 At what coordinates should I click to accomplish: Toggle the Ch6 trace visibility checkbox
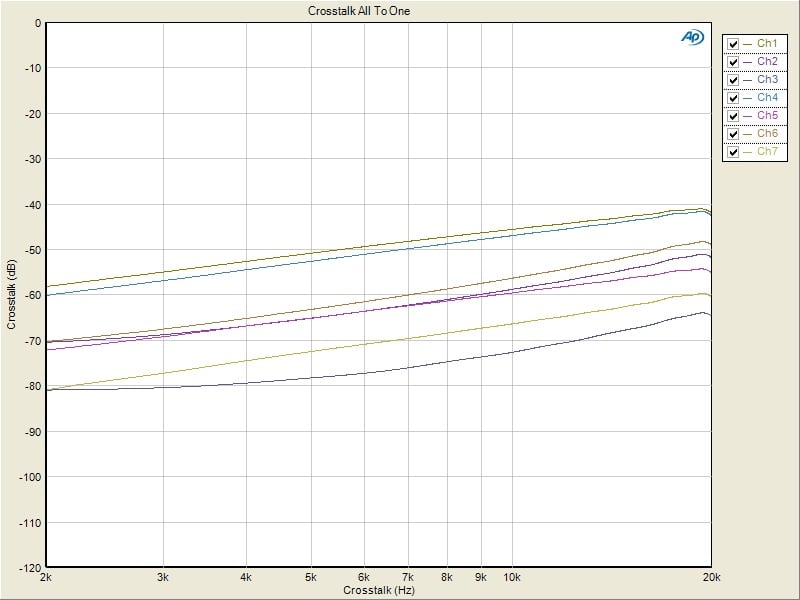734,134
